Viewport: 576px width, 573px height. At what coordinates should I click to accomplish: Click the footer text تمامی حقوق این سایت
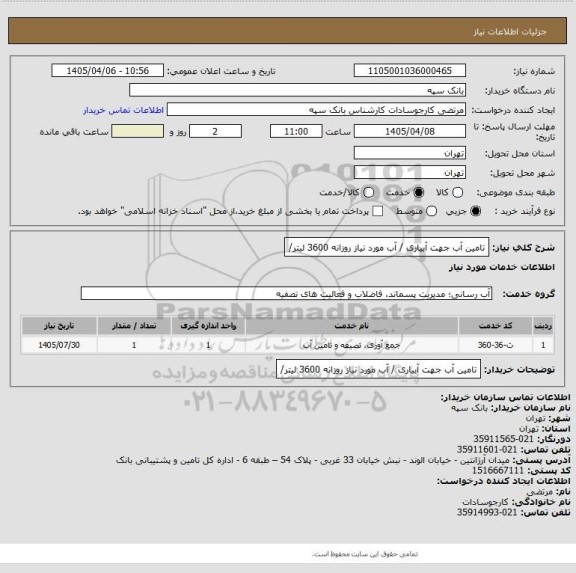365,554
